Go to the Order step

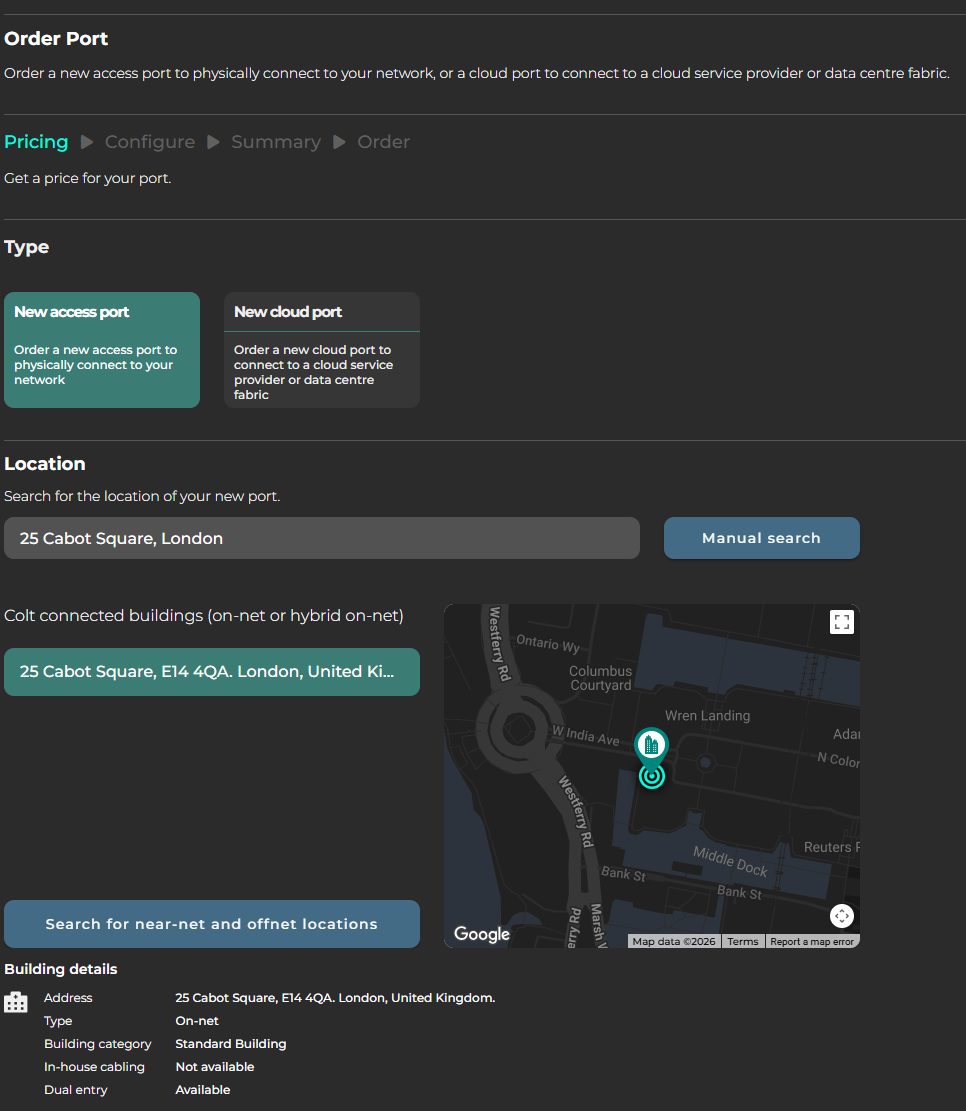(x=383, y=142)
